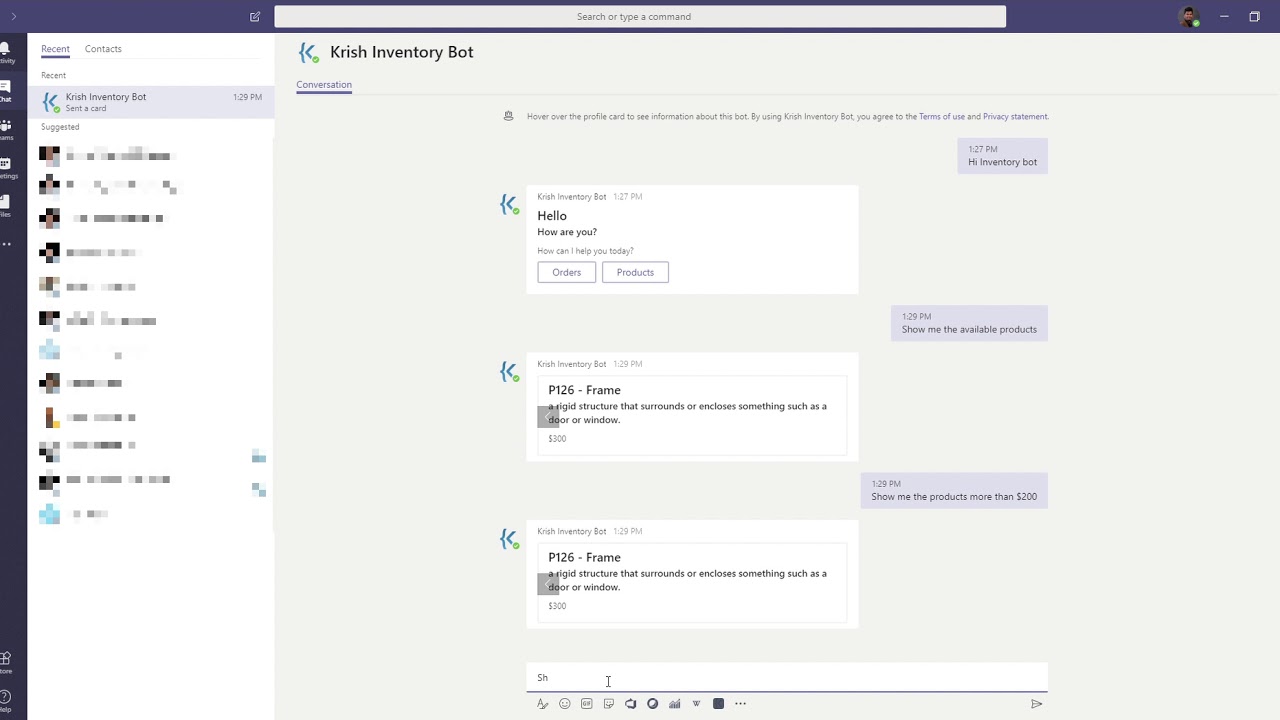Click the Meet now video icon
Screen dimensions: 1280x720
(x=630, y=704)
